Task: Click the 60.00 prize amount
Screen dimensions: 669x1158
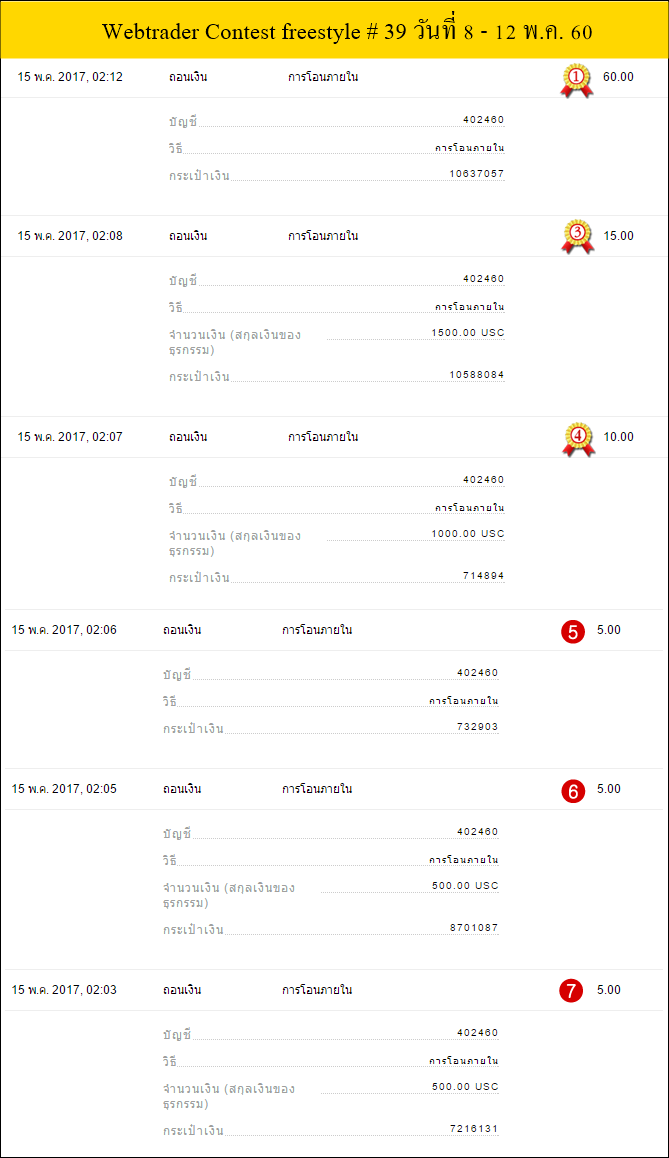Action: [618, 77]
